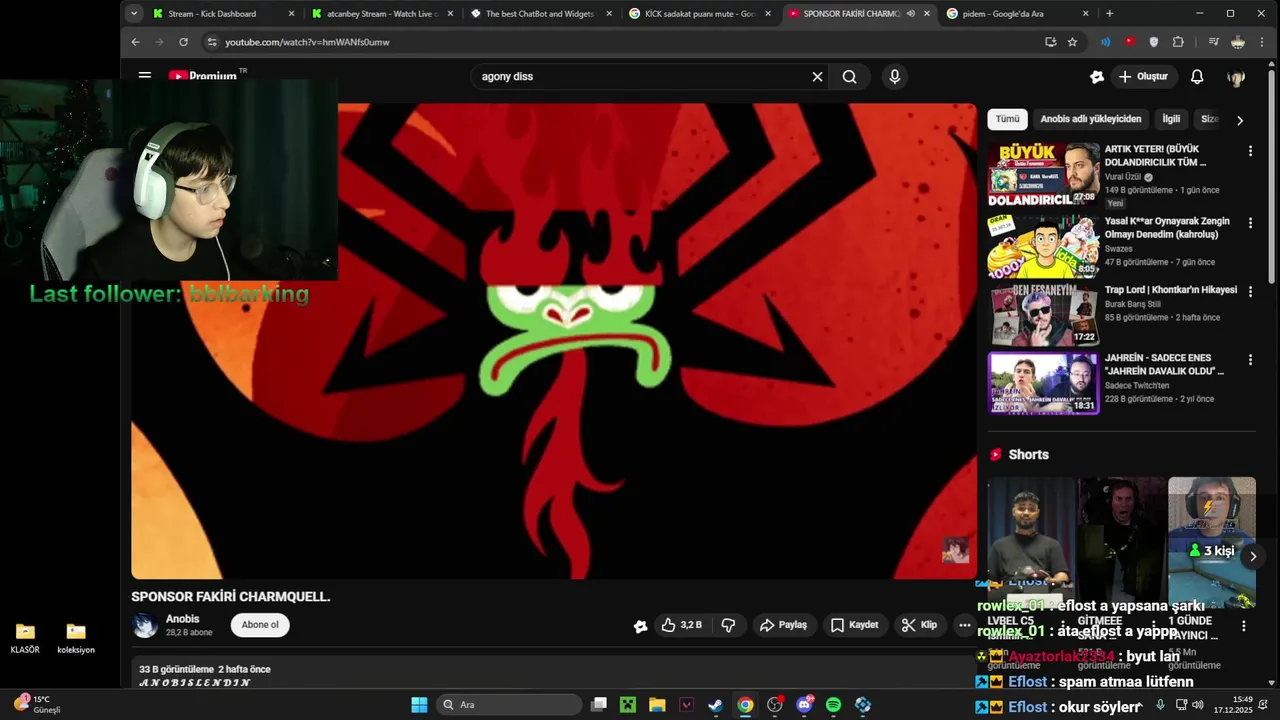
Task: Open the YouTube hamburger guide menu
Action: pos(145,75)
